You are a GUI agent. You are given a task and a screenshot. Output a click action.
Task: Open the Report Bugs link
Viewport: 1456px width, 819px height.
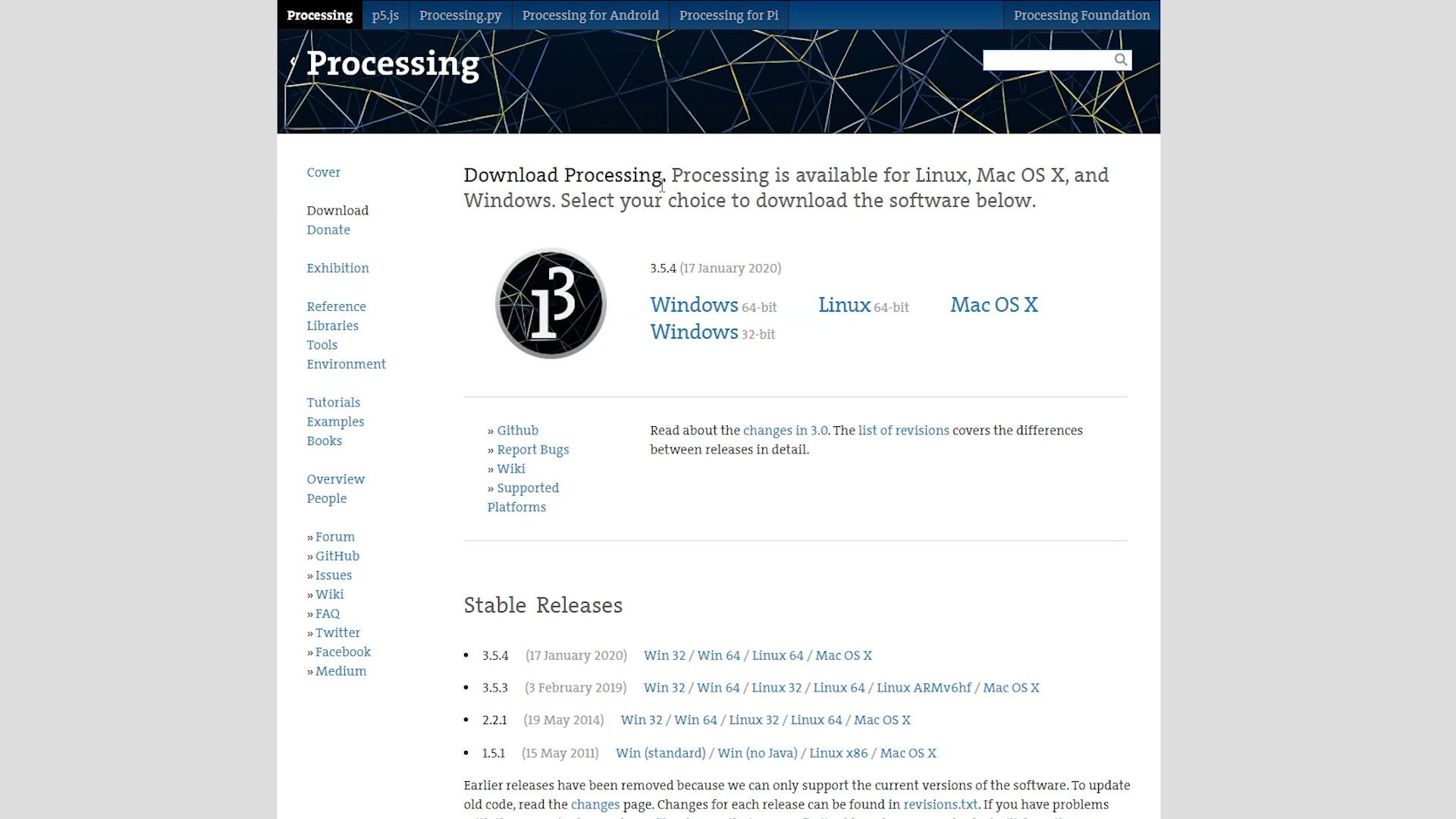pyautogui.click(x=532, y=450)
